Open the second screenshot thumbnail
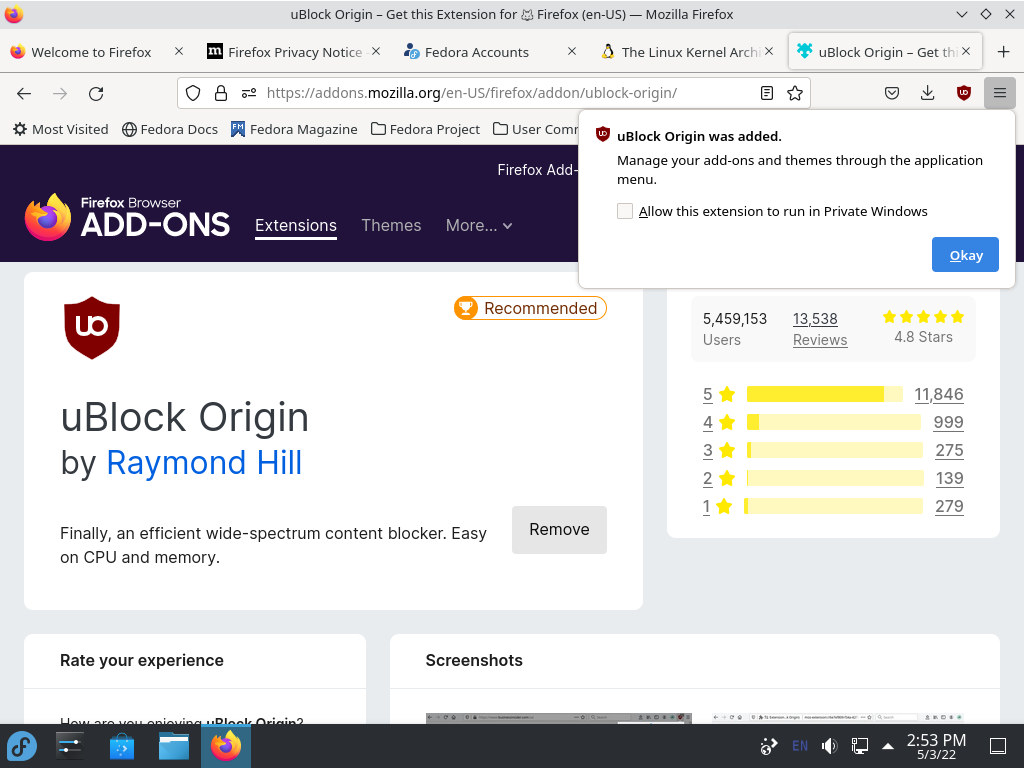 coord(838,718)
